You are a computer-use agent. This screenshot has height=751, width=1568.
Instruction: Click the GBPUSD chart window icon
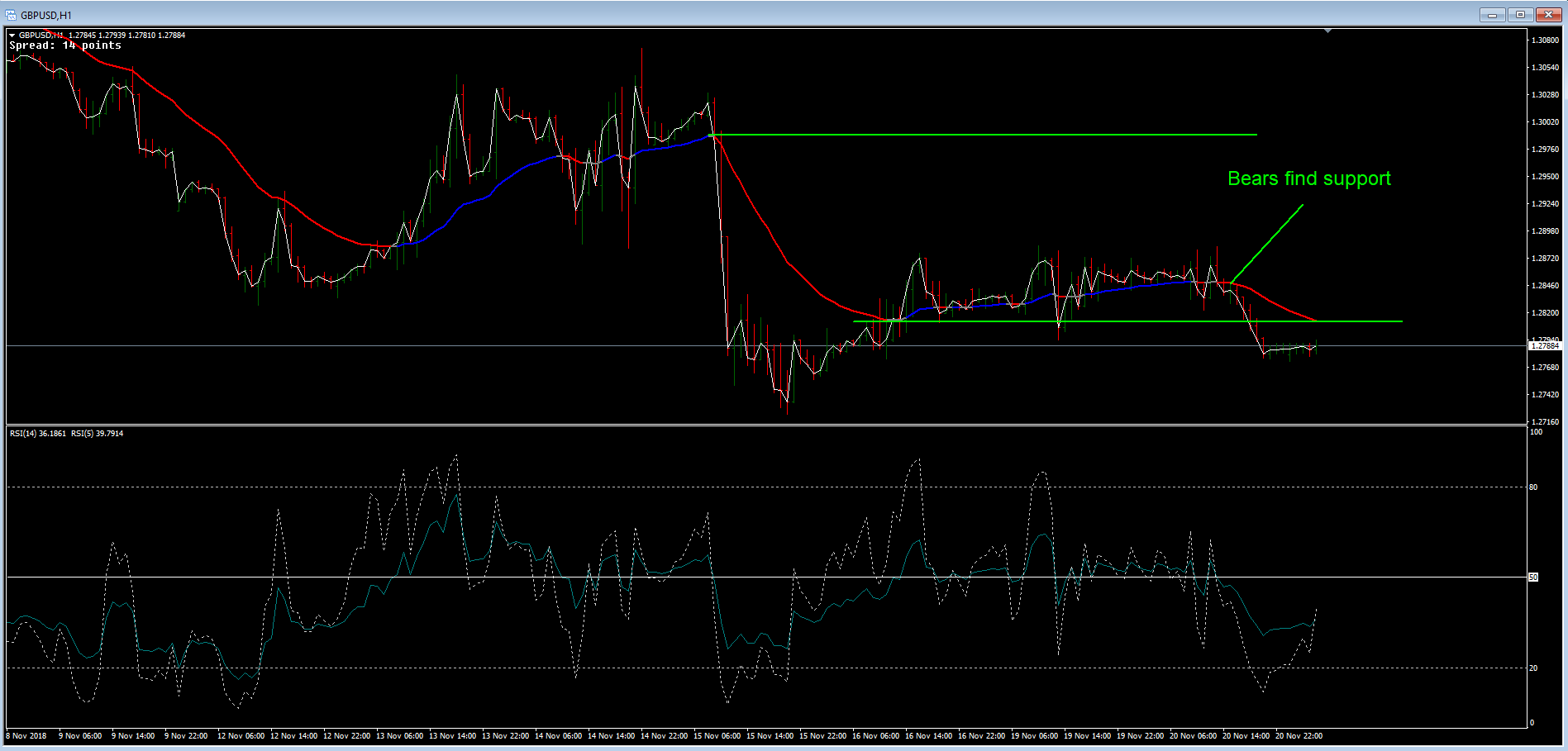point(11,15)
